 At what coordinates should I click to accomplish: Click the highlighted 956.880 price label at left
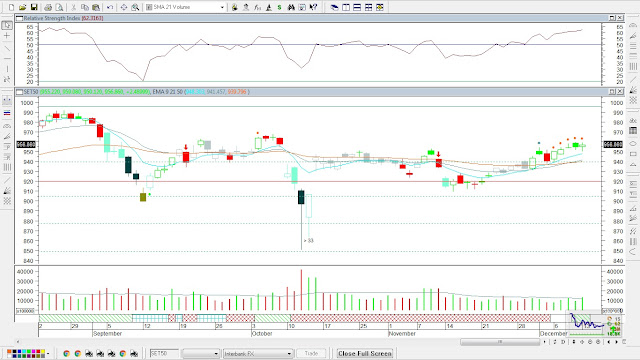click(26, 144)
